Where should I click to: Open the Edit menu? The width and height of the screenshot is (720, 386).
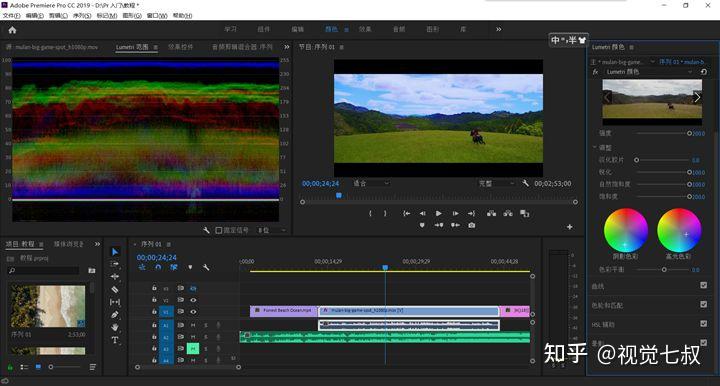click(34, 16)
